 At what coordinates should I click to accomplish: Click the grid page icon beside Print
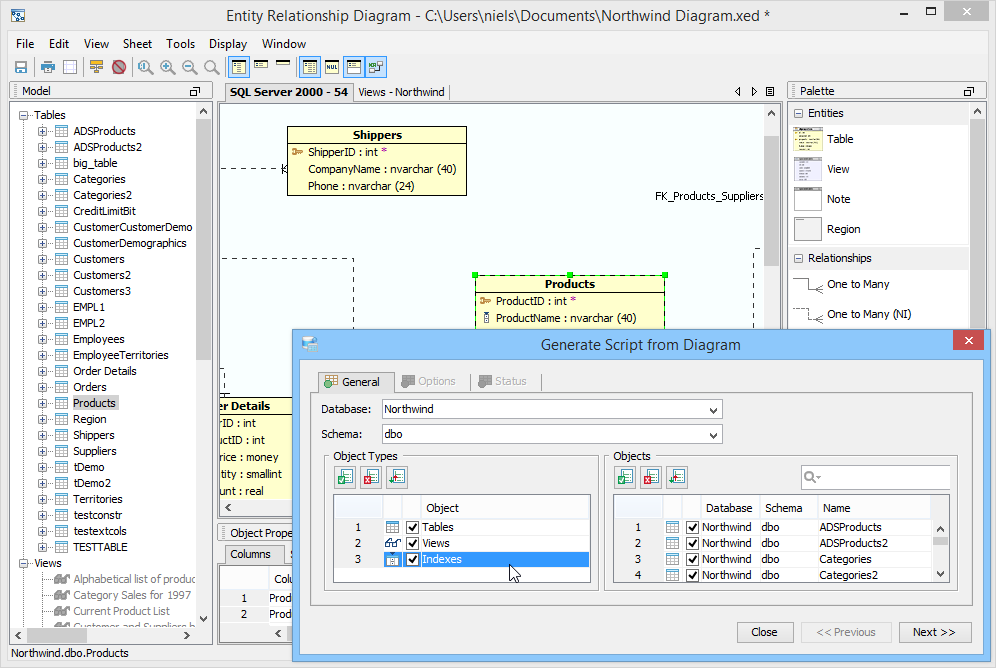tap(70, 67)
